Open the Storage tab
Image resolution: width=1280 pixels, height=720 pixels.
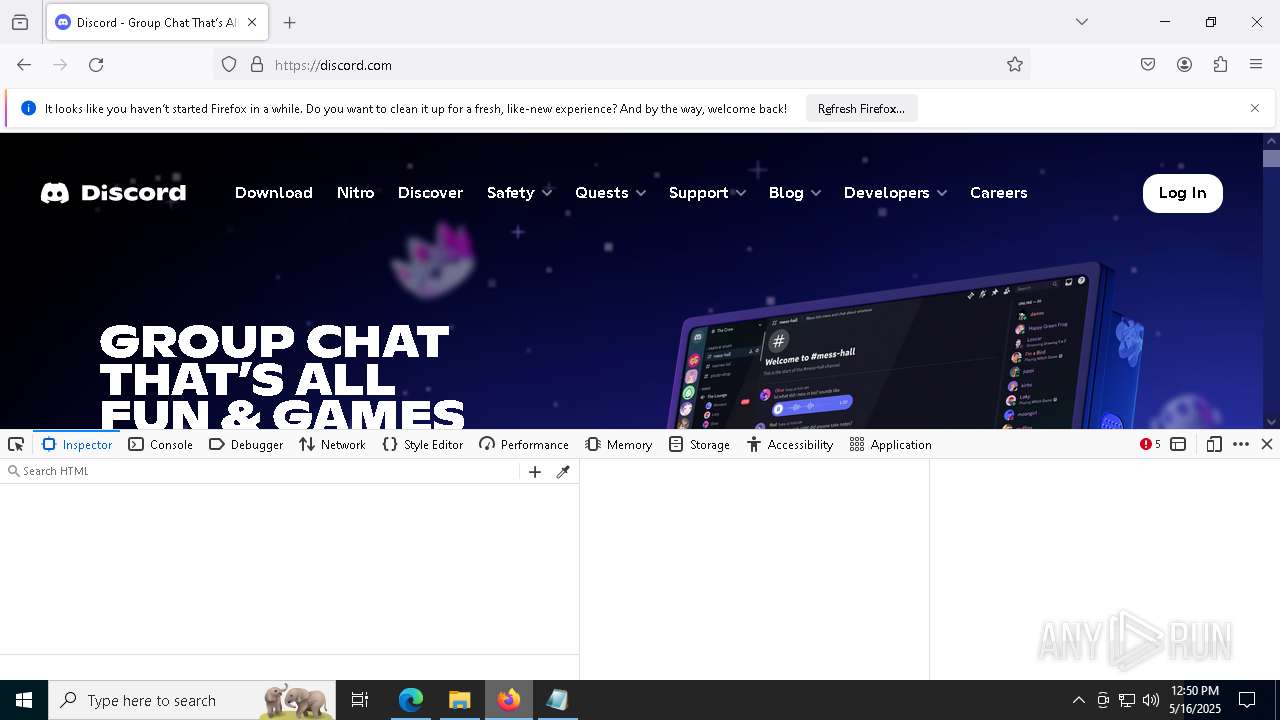point(699,445)
